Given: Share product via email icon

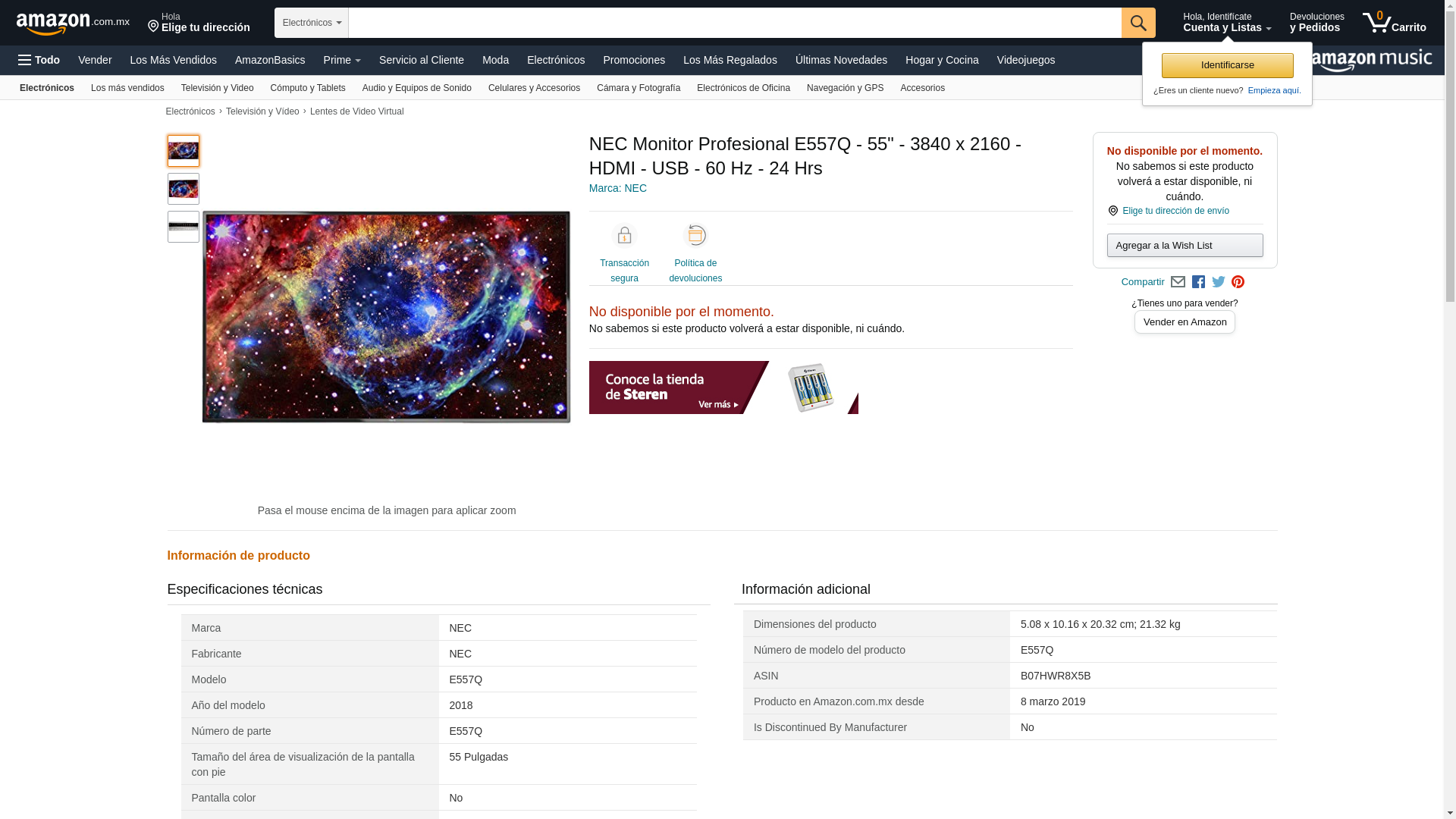Looking at the screenshot, I should (1178, 282).
